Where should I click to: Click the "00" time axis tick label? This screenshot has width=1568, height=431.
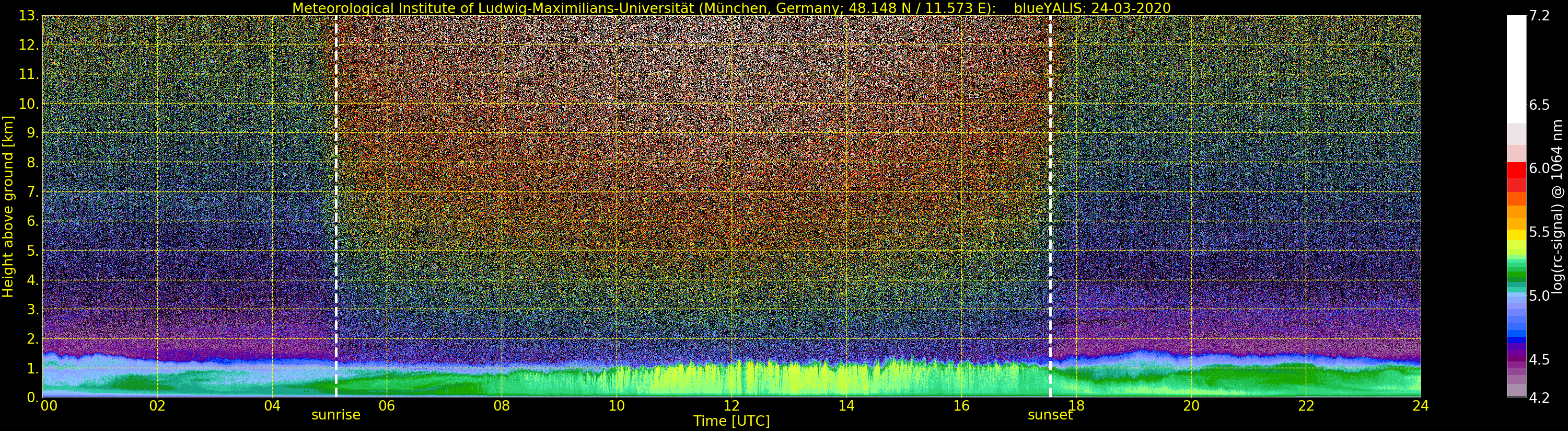(x=49, y=406)
